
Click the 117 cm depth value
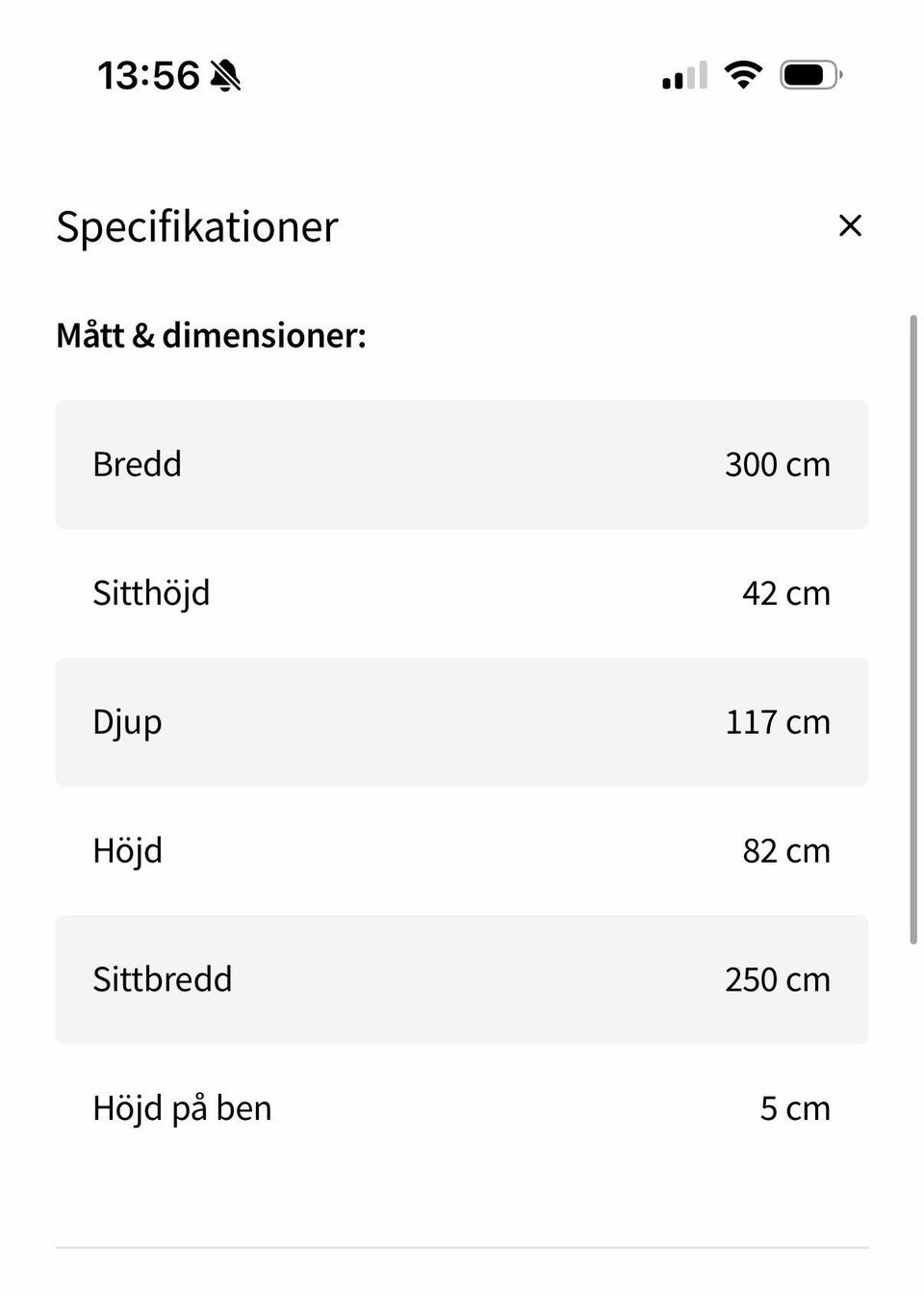click(x=777, y=722)
